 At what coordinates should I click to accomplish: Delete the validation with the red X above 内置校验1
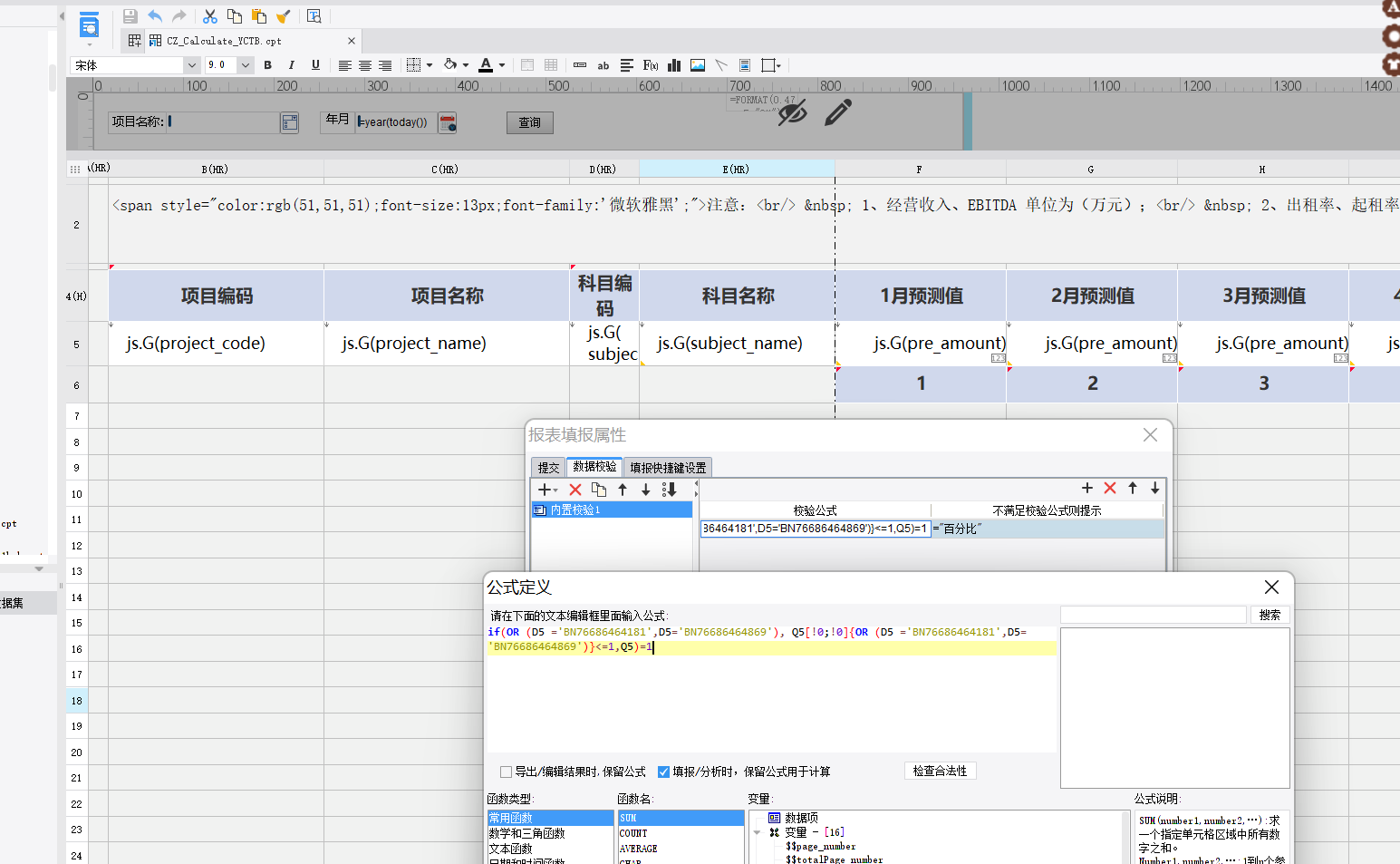point(575,490)
